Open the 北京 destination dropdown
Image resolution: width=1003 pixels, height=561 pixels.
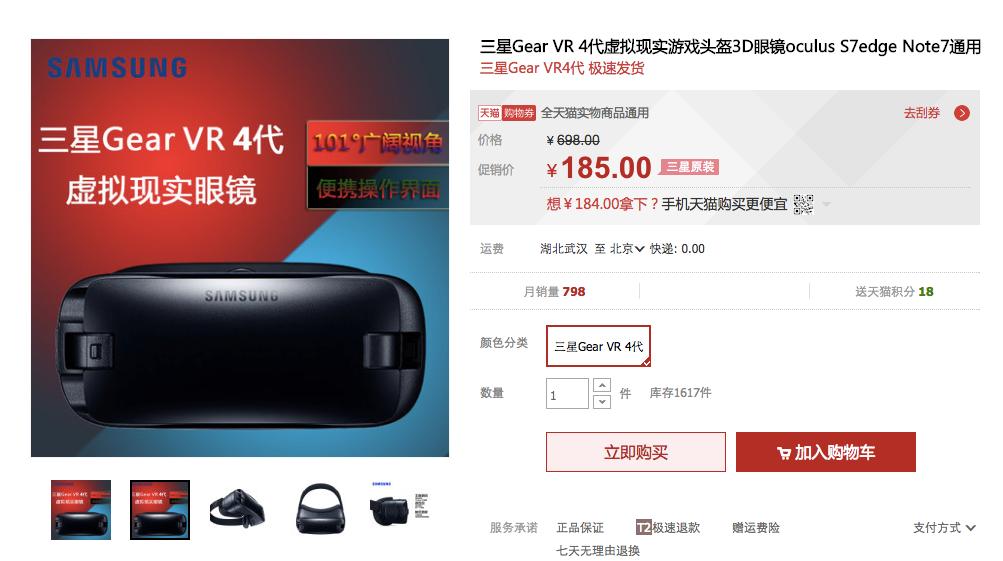tap(627, 249)
